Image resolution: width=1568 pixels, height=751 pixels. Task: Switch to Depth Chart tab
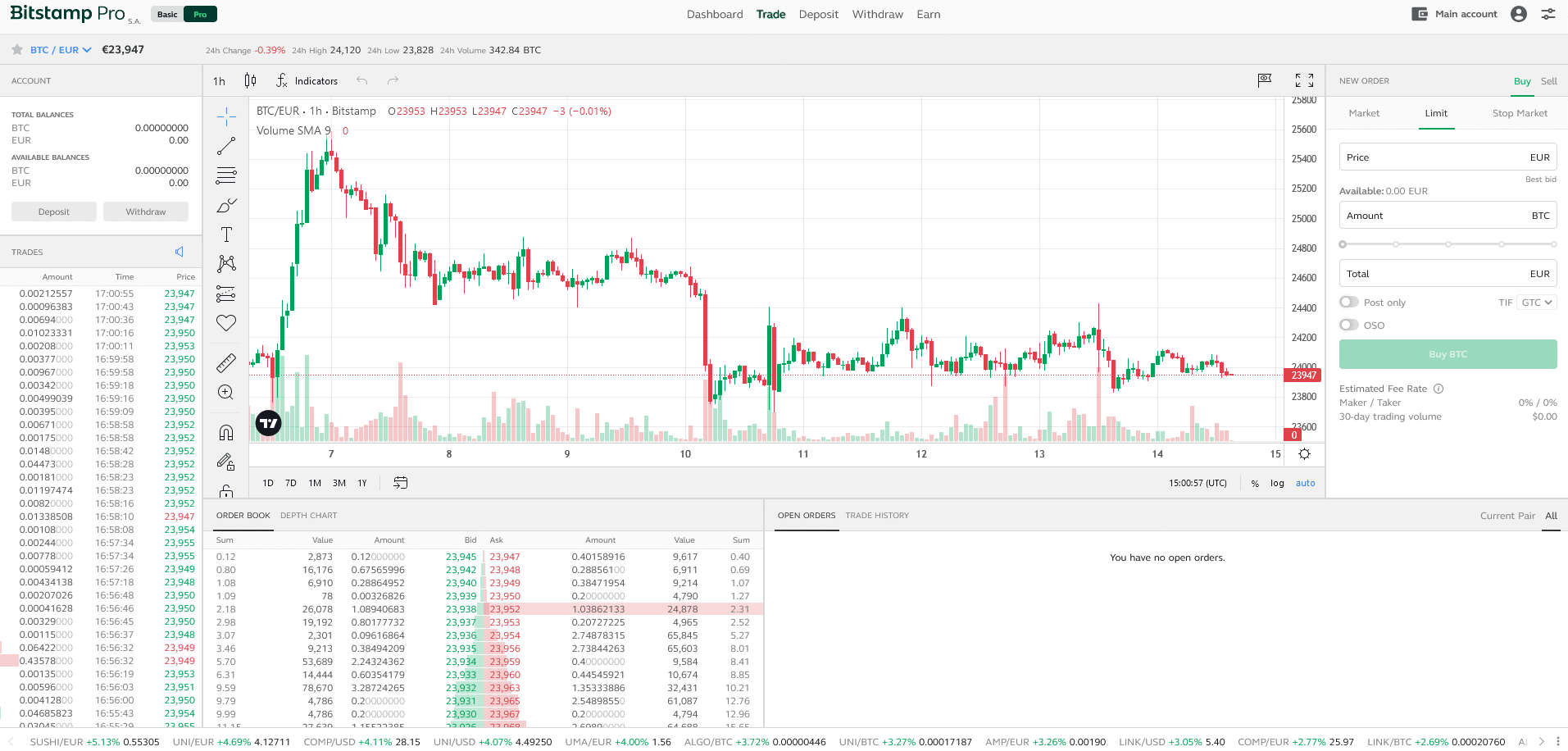point(308,516)
